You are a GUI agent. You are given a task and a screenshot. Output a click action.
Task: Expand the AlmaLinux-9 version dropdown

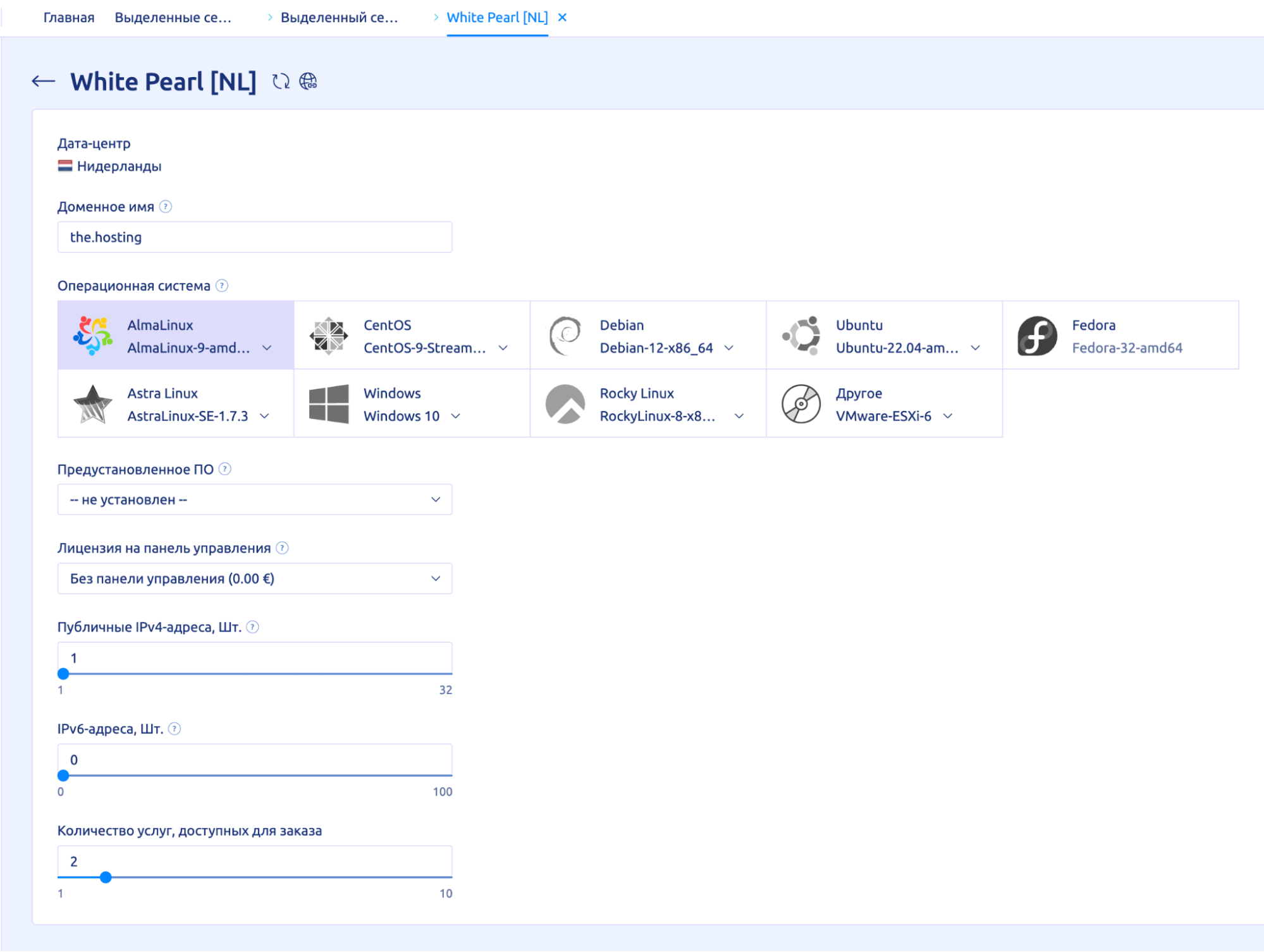tap(267, 348)
